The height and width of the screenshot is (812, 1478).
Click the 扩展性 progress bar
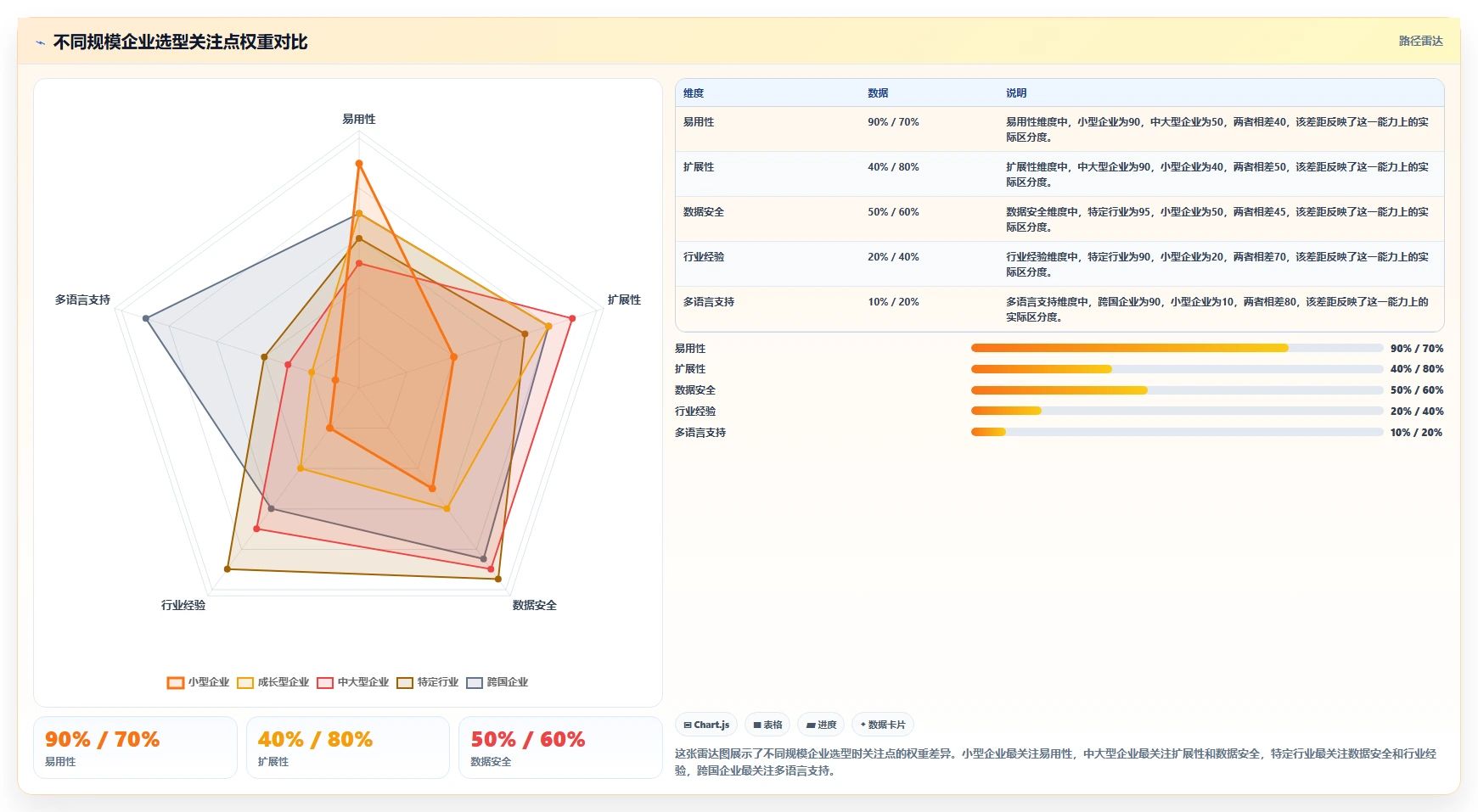(1177, 369)
